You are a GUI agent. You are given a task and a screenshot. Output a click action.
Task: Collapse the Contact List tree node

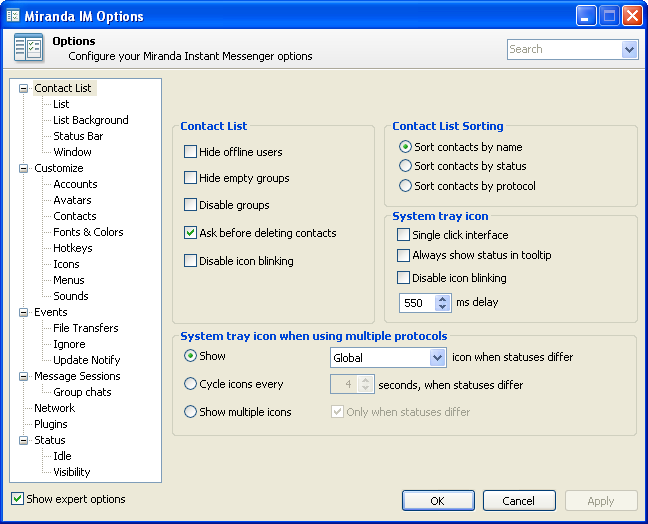pos(24,88)
